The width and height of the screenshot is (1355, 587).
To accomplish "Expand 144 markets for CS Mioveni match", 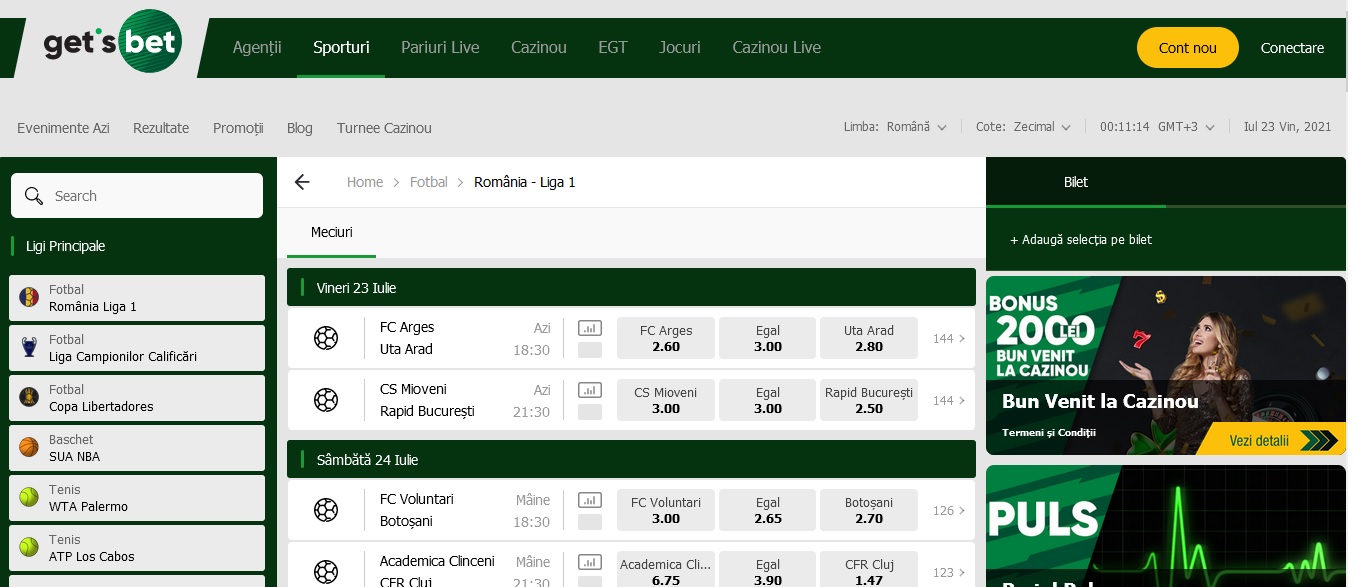I will pyautogui.click(x=949, y=401).
